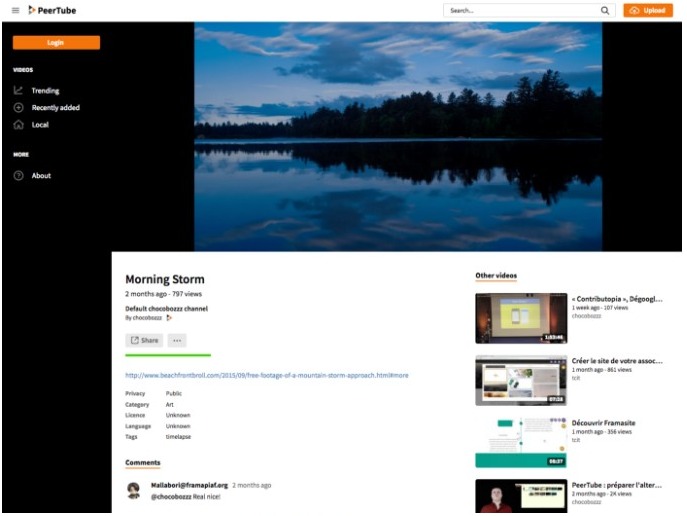Click the Recently added plus icon
The height and width of the screenshot is (516, 687).
tap(19, 108)
